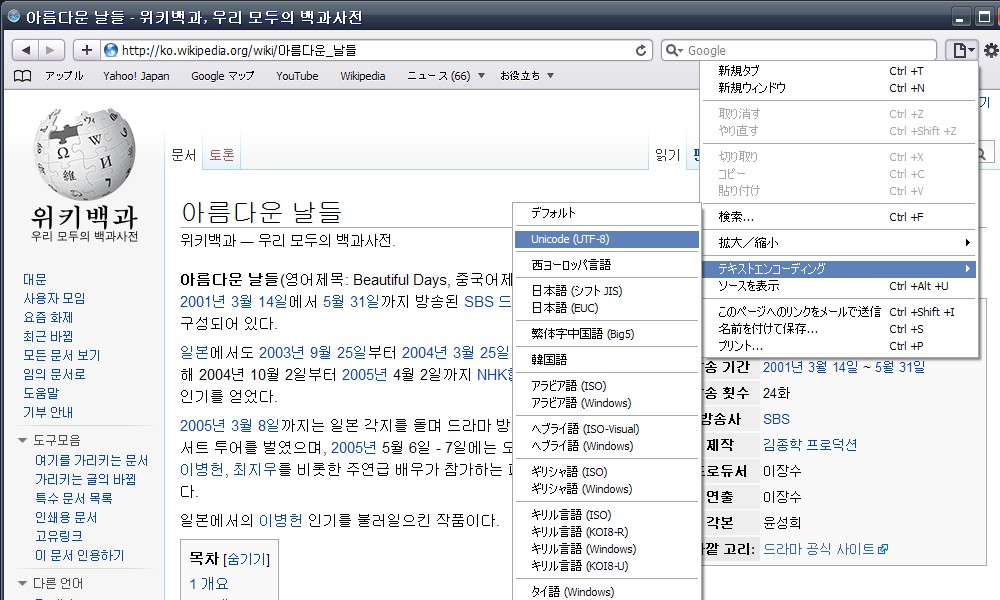This screenshot has height=600, width=1000.
Task: Go to 대문 in the sidebar
Action: (x=34, y=279)
